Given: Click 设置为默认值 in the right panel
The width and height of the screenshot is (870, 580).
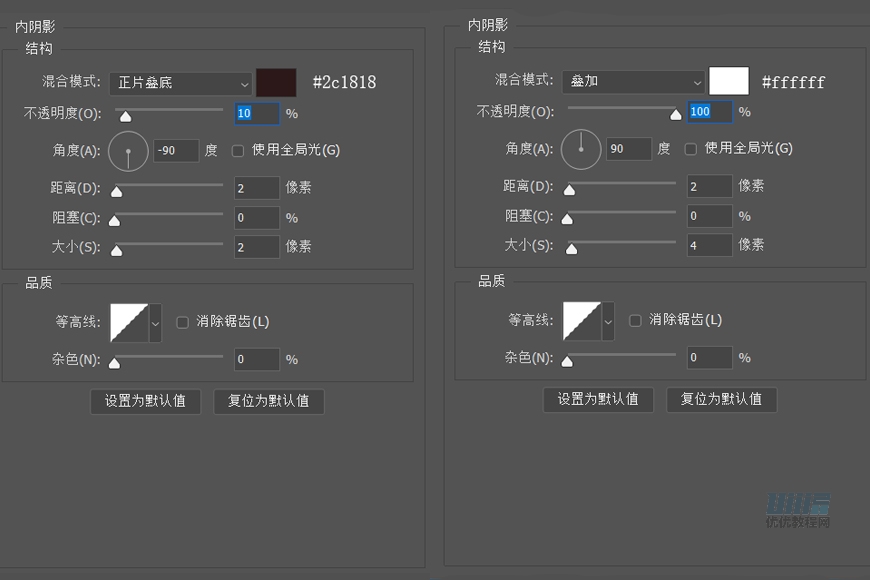Looking at the screenshot, I should [x=598, y=399].
